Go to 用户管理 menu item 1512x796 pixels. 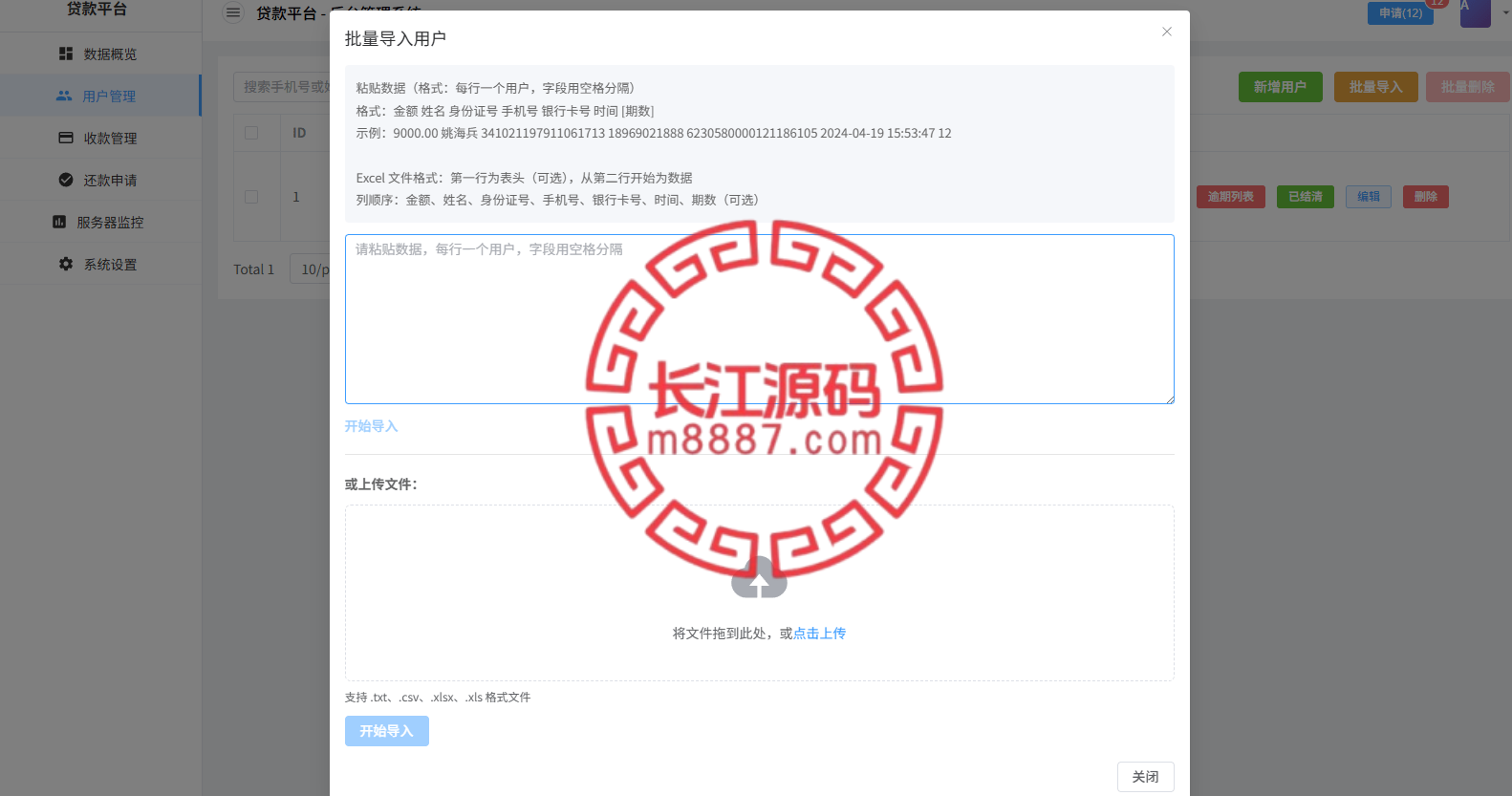click(100, 96)
